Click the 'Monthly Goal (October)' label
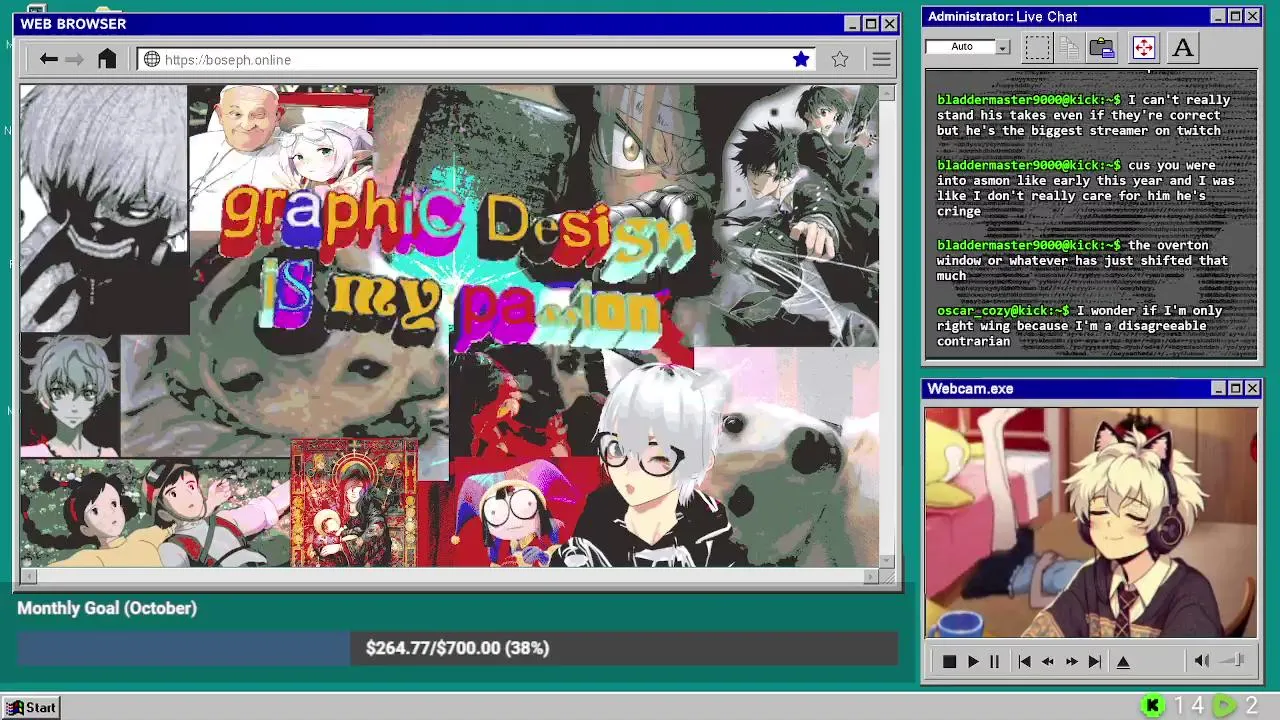 pos(107,608)
